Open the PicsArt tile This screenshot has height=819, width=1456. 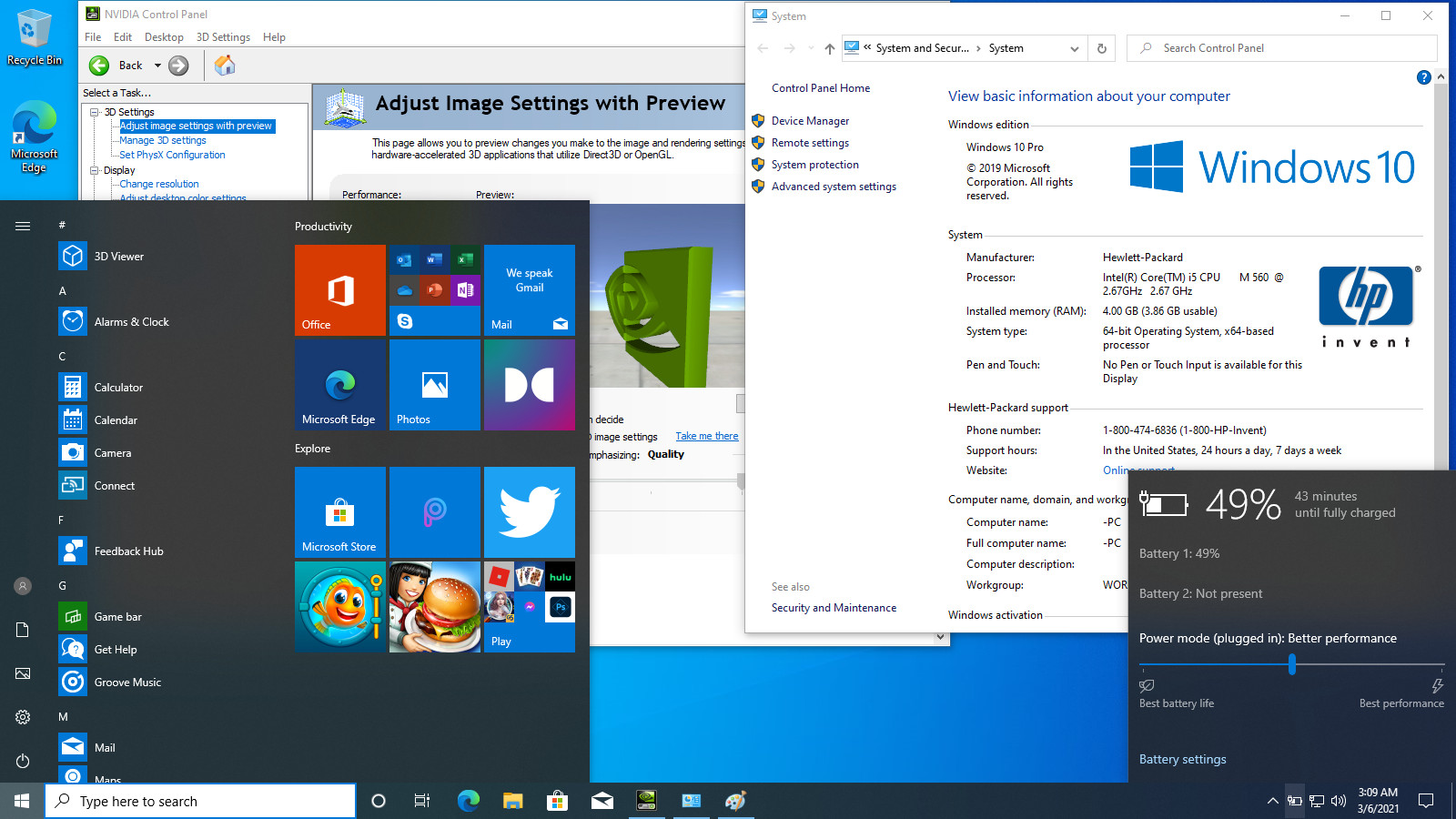tap(435, 512)
